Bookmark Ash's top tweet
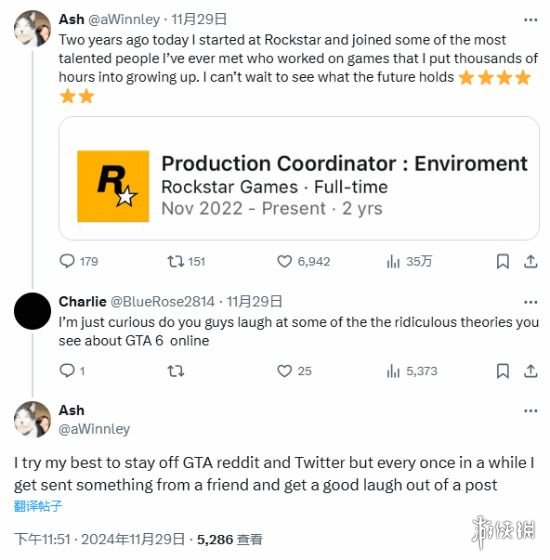 pyautogui.click(x=503, y=261)
